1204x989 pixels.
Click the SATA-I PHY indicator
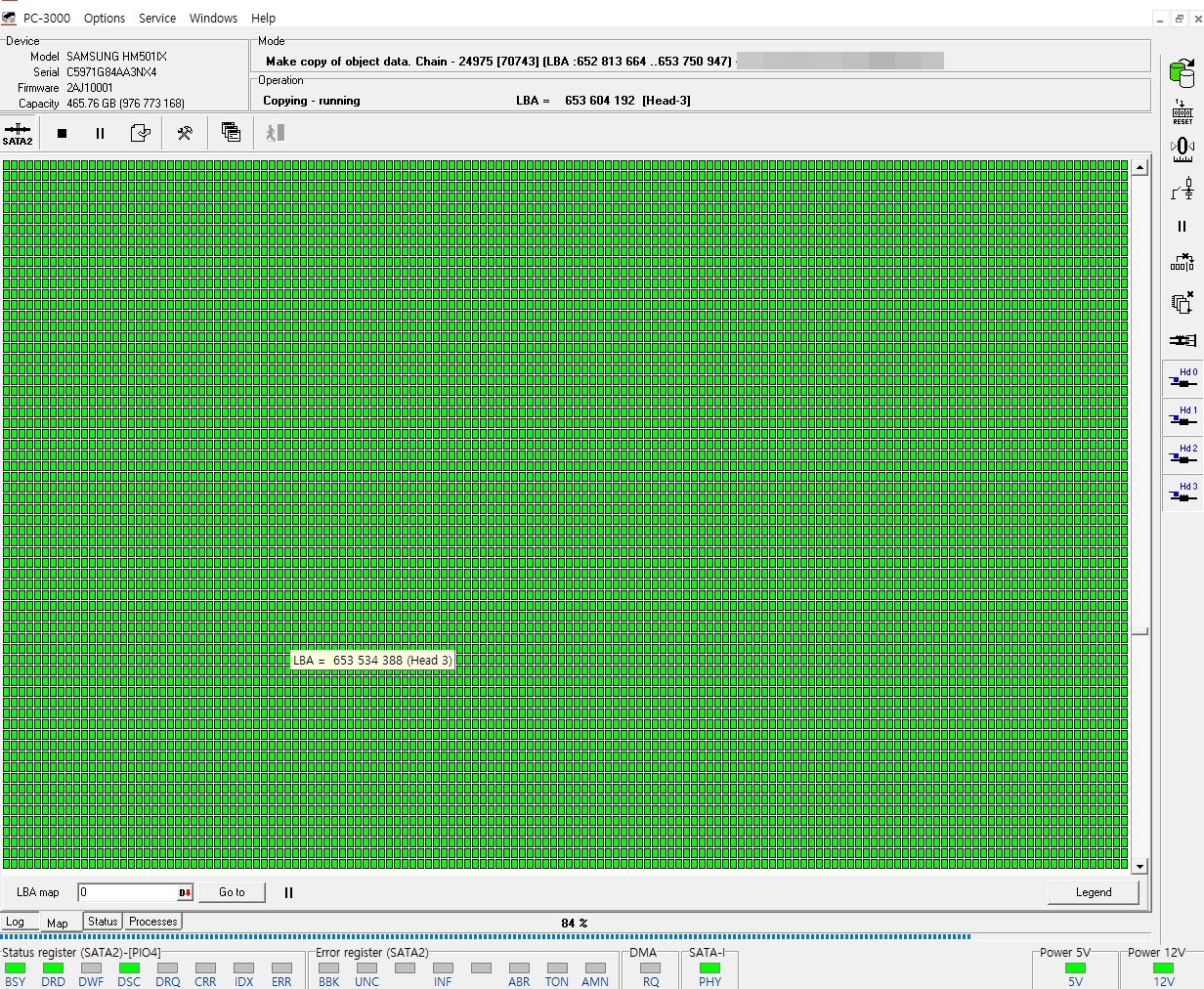click(709, 968)
